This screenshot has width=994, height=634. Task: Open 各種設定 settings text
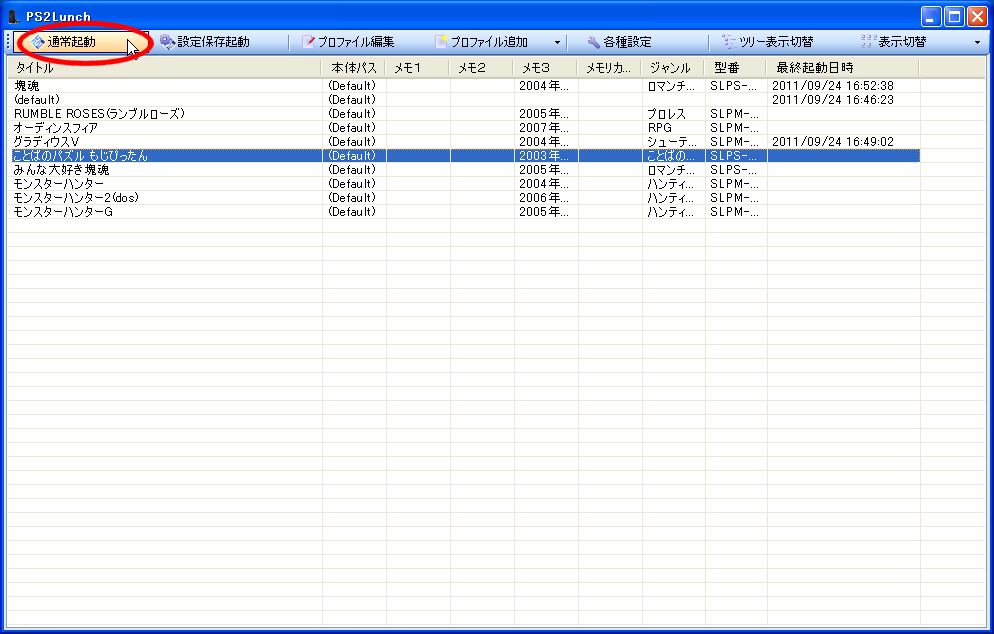tap(627, 42)
